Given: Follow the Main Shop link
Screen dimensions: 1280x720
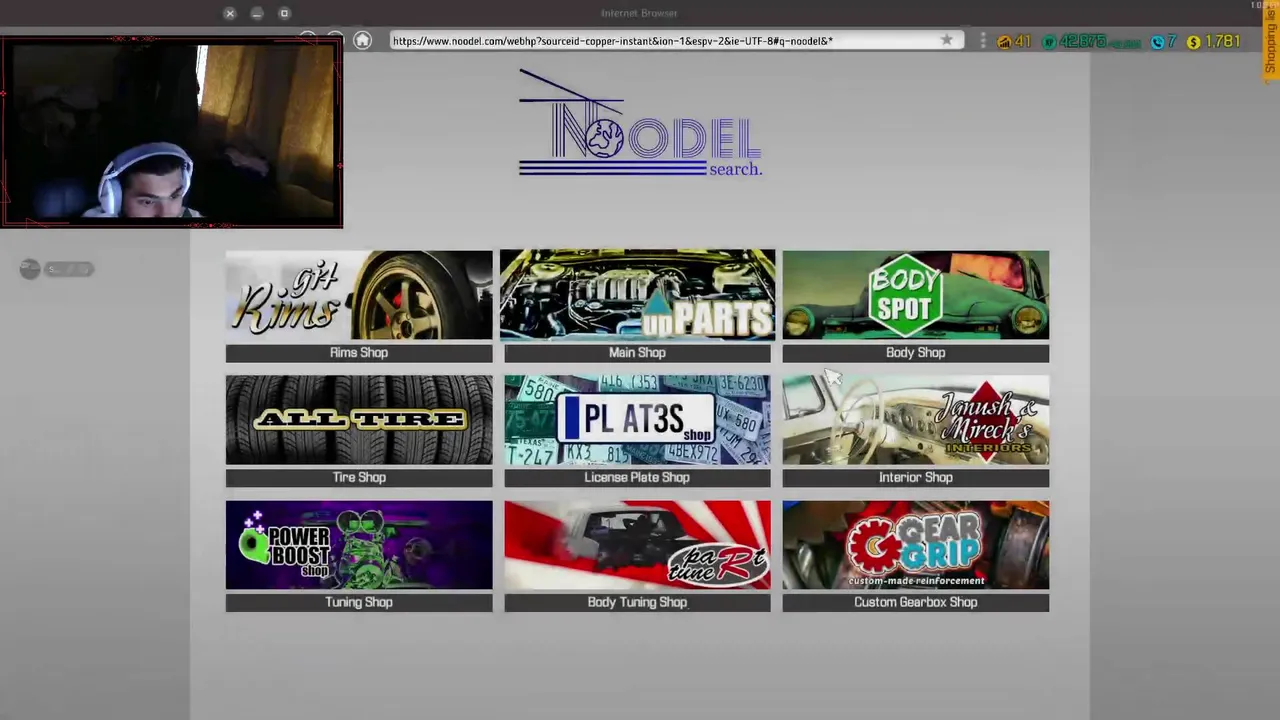Looking at the screenshot, I should tap(637, 353).
